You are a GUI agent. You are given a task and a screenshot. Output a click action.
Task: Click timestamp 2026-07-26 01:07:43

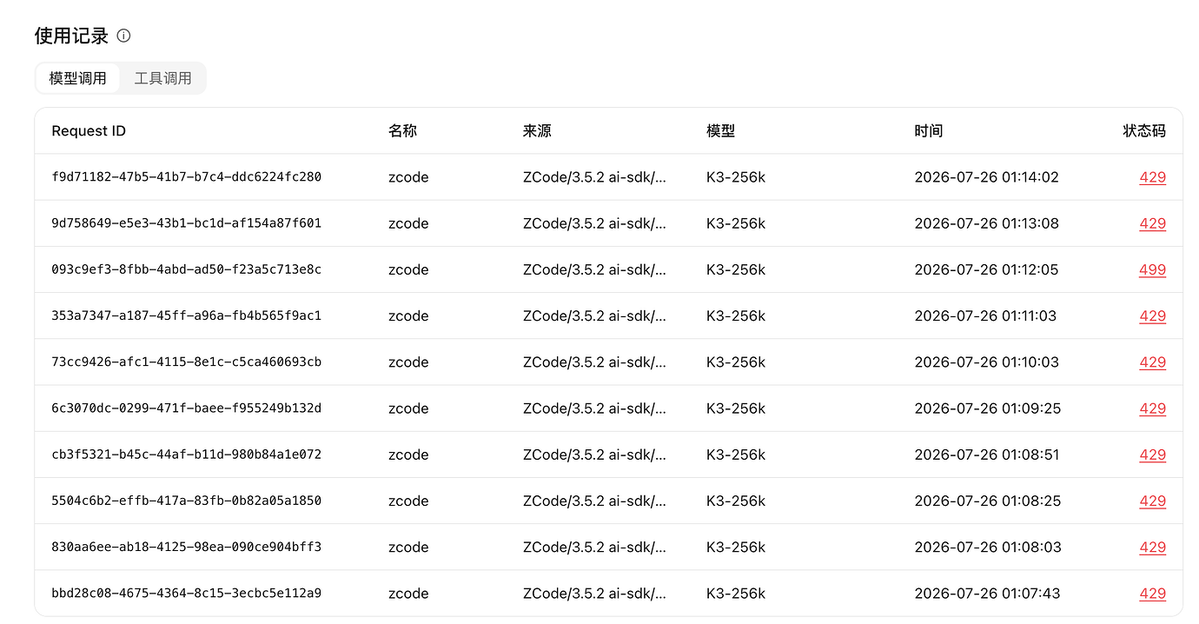coord(987,593)
